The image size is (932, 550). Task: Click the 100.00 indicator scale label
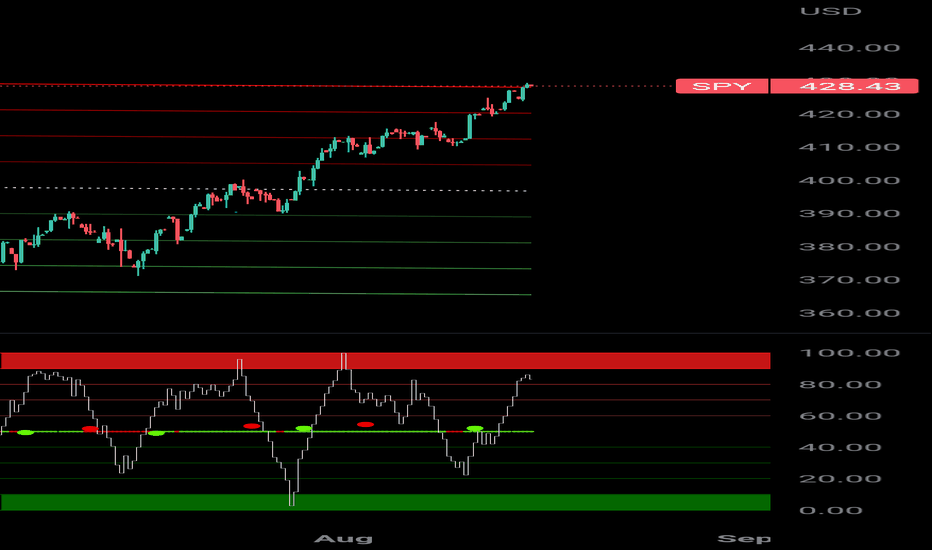click(849, 353)
